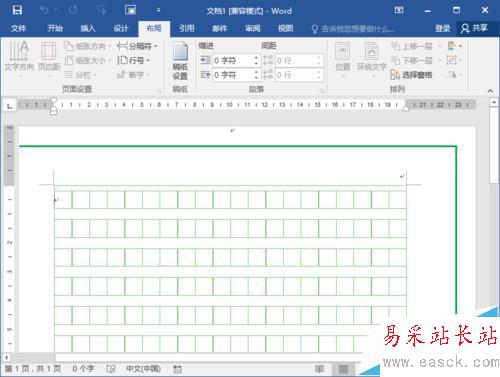Image resolution: width=500 pixels, height=377 pixels.
Task: Switch to the 视图 (View) tab
Action: click(x=286, y=28)
